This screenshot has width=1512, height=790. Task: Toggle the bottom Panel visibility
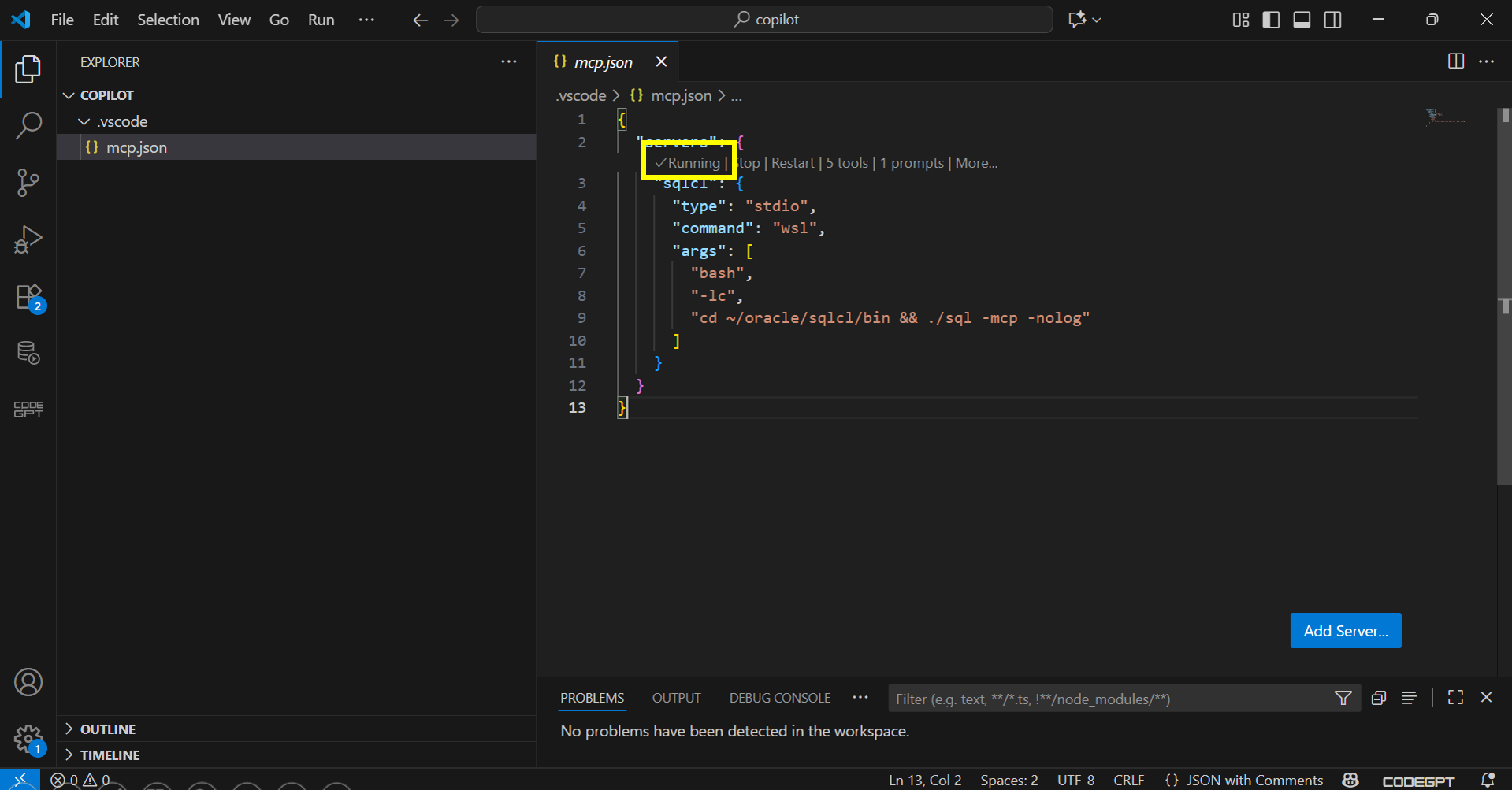tap(1302, 20)
